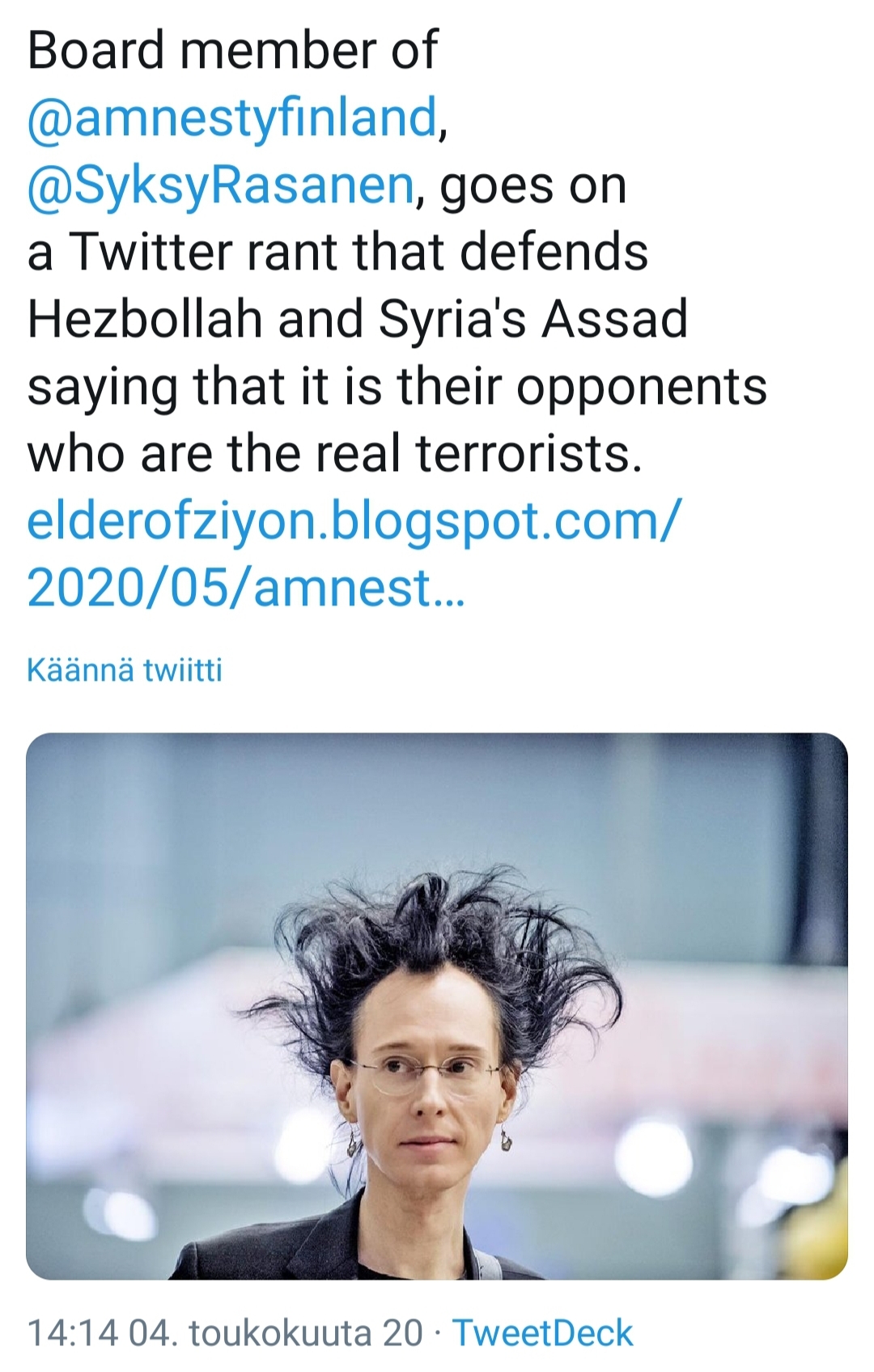
Task: Open the @SyksyRasanen profile mention
Action: point(221,185)
